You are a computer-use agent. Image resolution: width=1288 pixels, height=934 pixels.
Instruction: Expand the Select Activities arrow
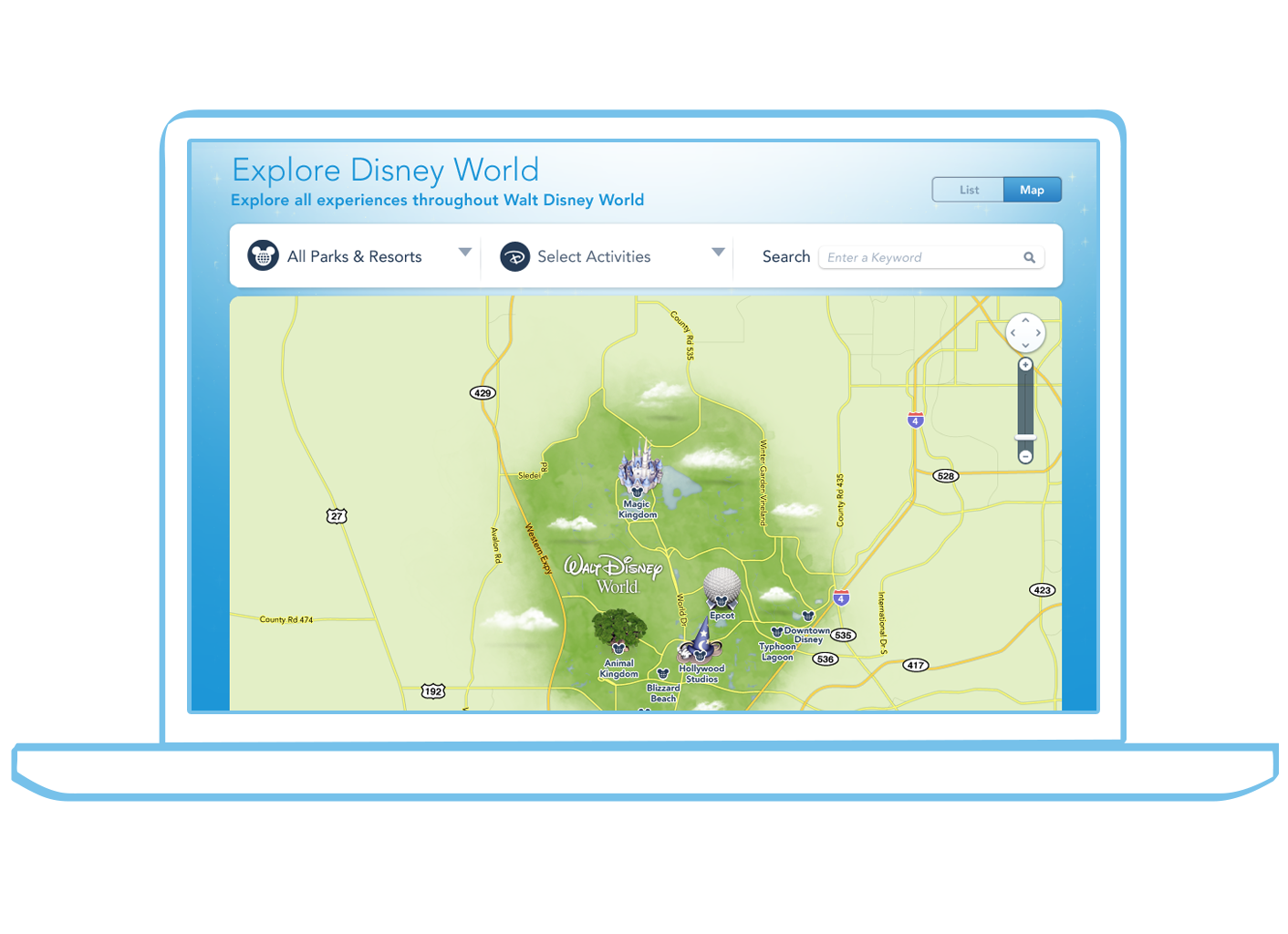tap(718, 252)
